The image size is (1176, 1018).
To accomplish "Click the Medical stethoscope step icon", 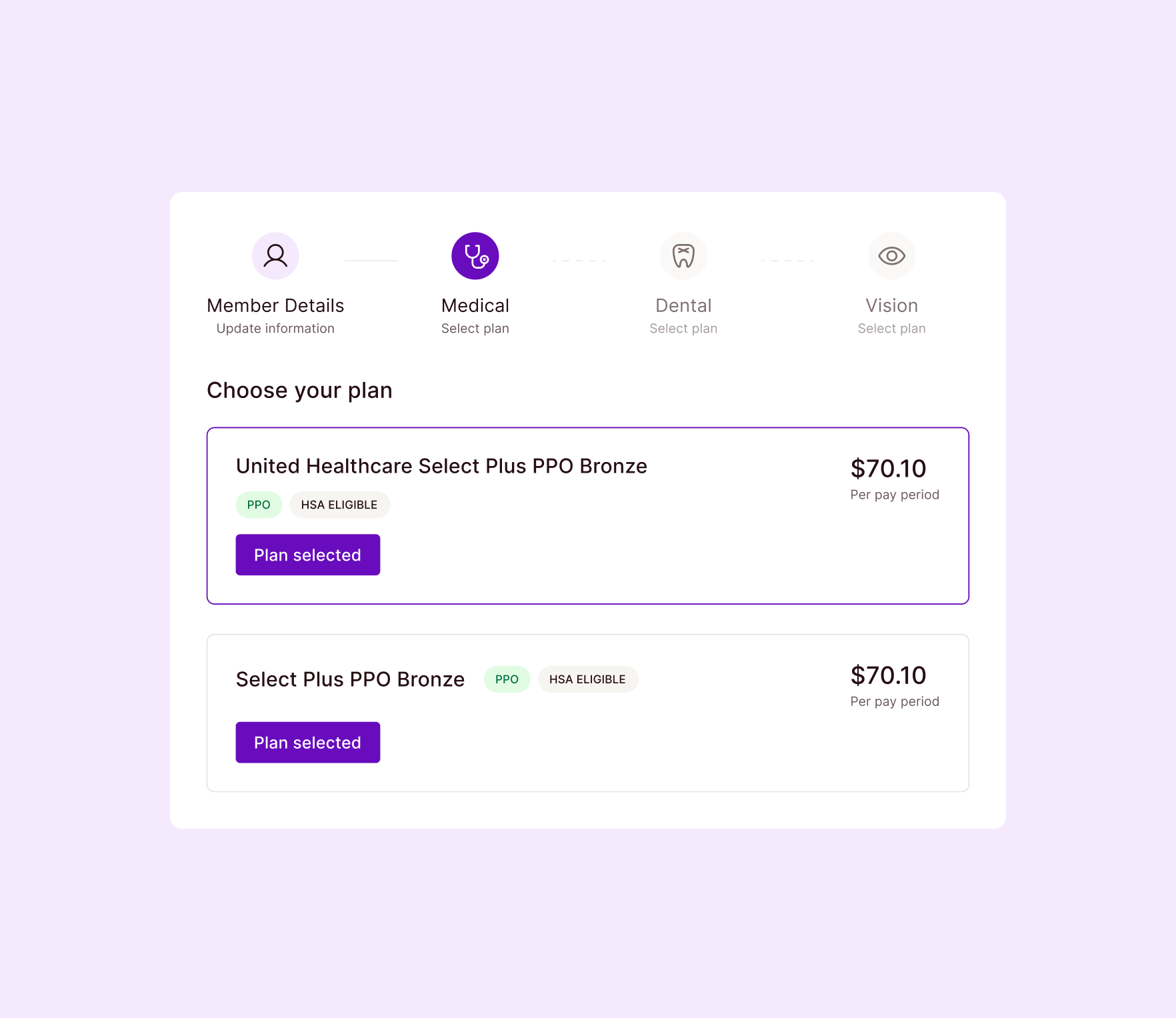I will (x=475, y=256).
